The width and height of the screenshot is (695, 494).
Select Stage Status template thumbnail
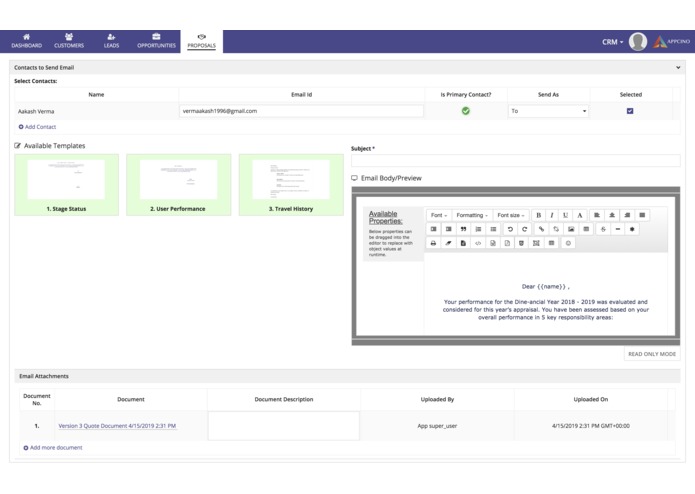point(66,185)
